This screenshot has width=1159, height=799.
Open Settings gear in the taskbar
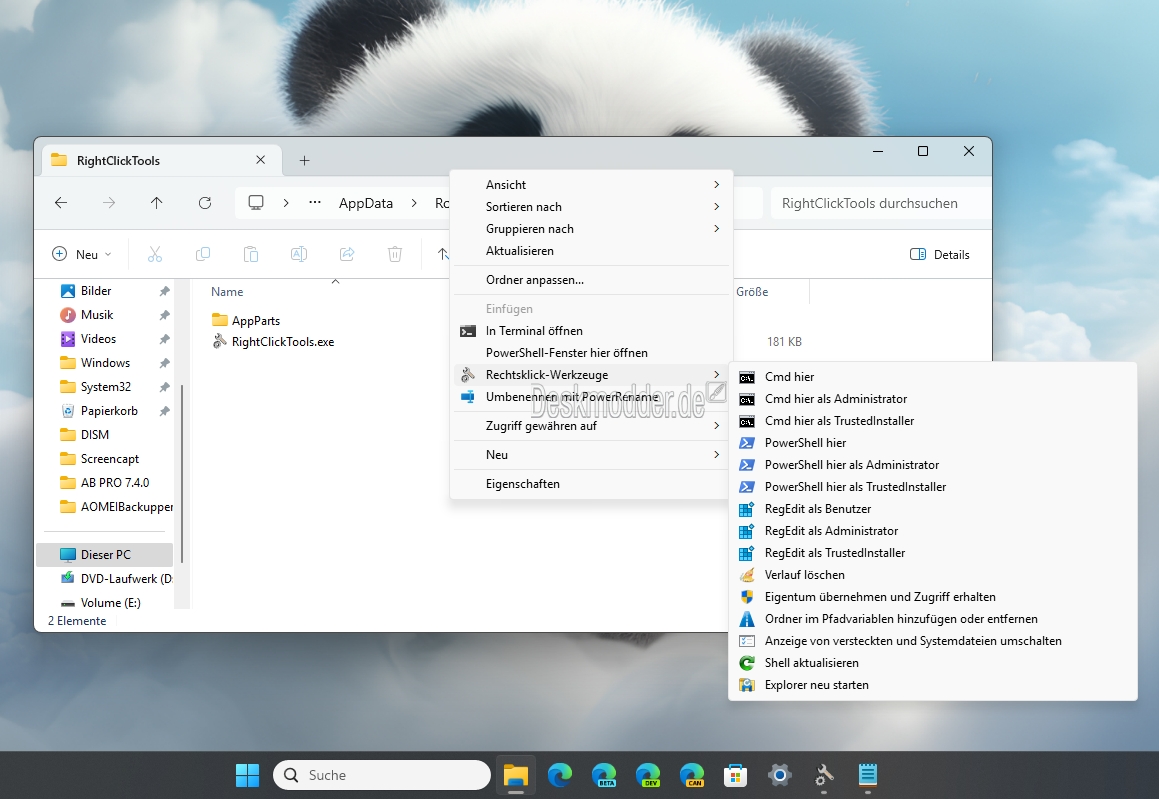pyautogui.click(x=779, y=775)
